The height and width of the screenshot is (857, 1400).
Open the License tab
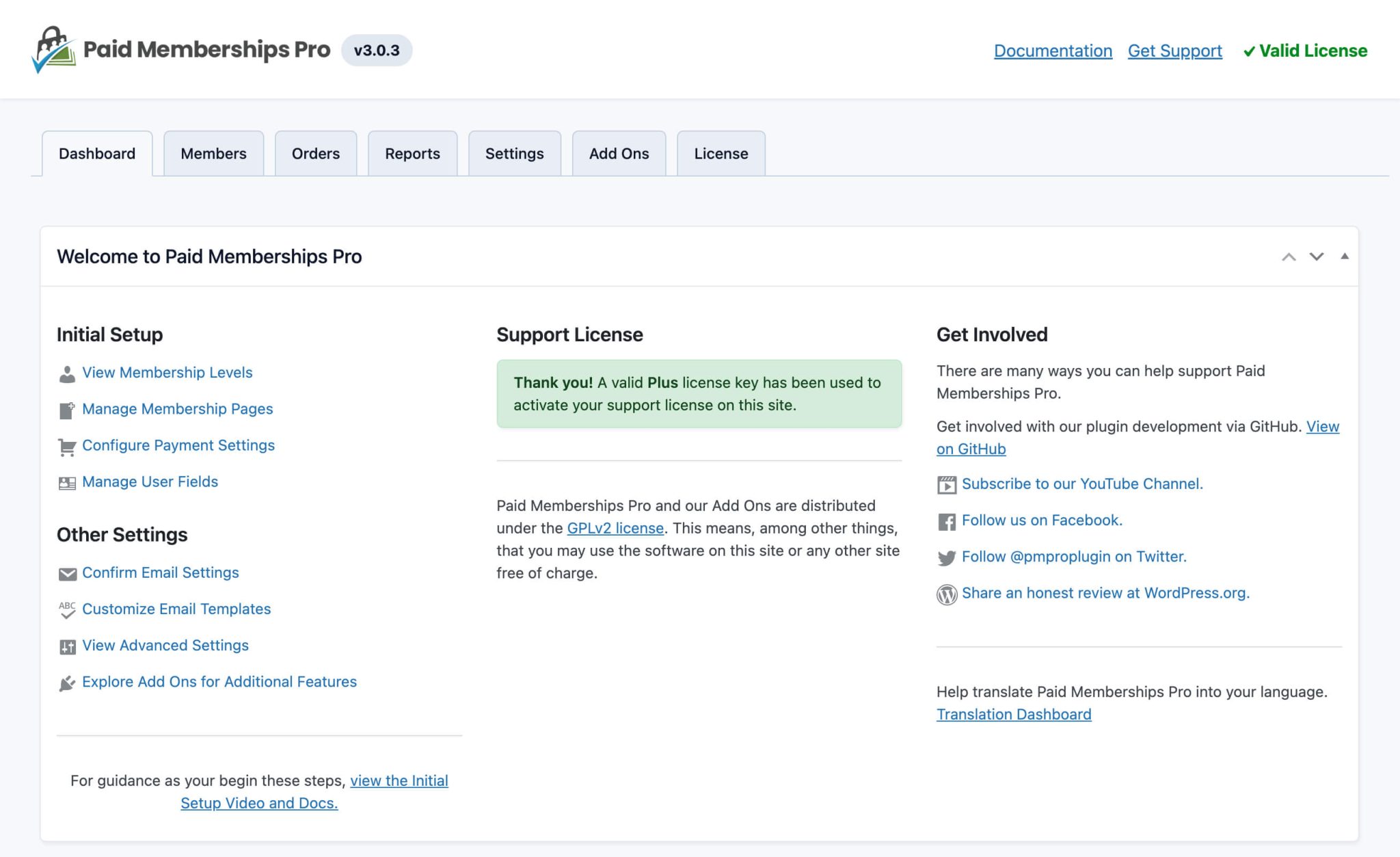tap(721, 153)
